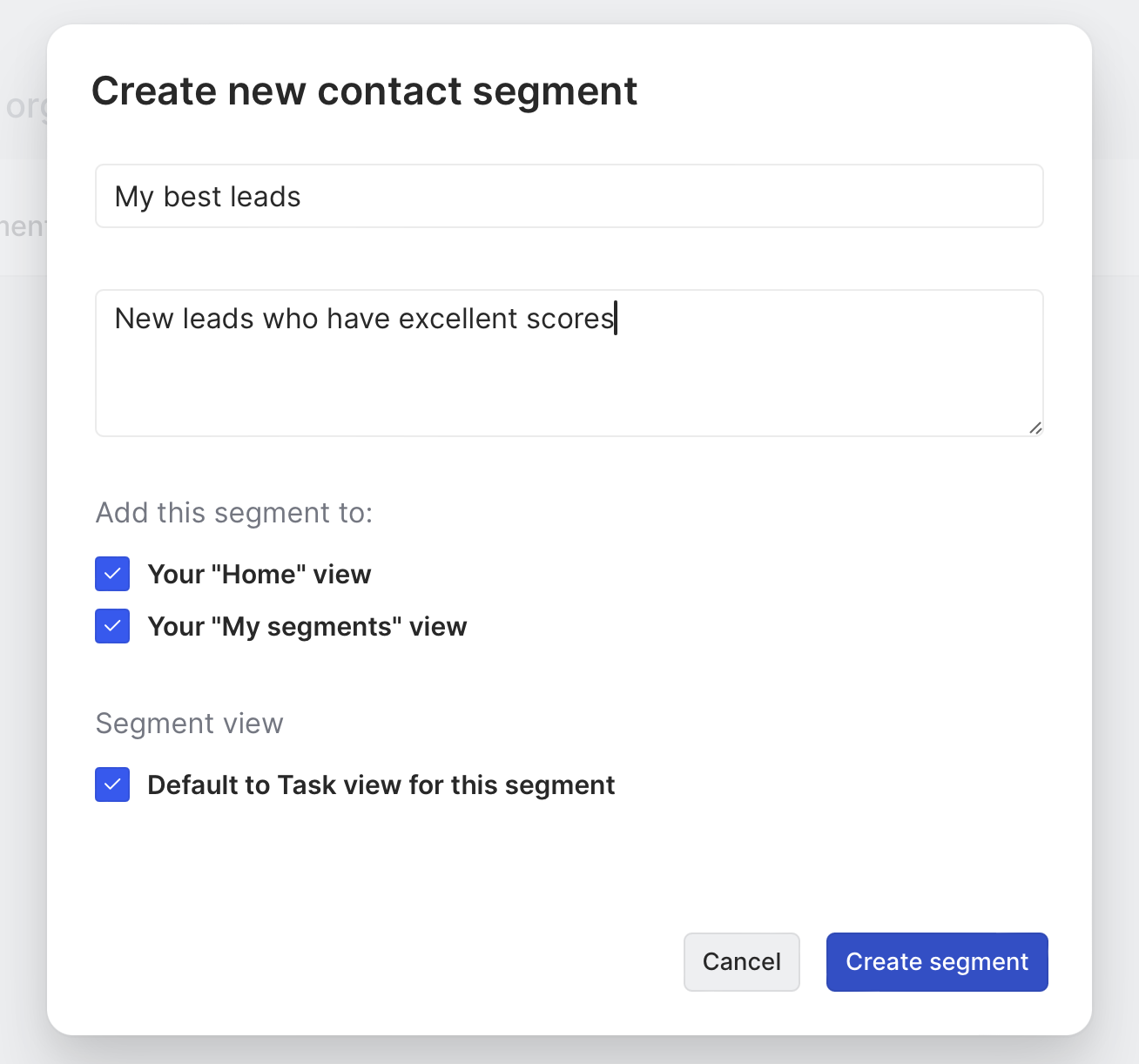Click the "Segment view" section heading
This screenshot has width=1139, height=1064.
click(189, 724)
